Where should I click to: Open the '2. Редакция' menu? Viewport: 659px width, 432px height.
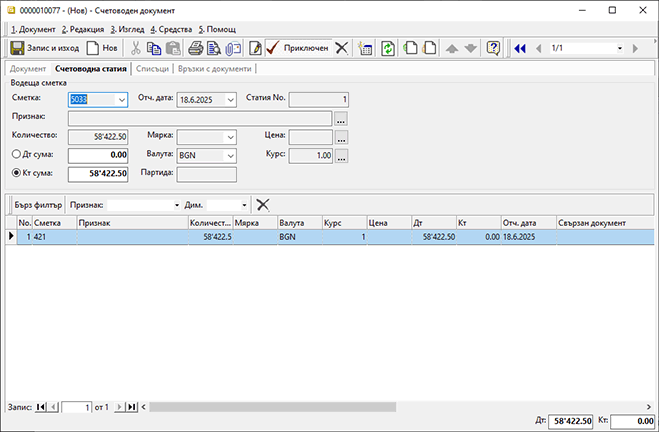point(83,29)
